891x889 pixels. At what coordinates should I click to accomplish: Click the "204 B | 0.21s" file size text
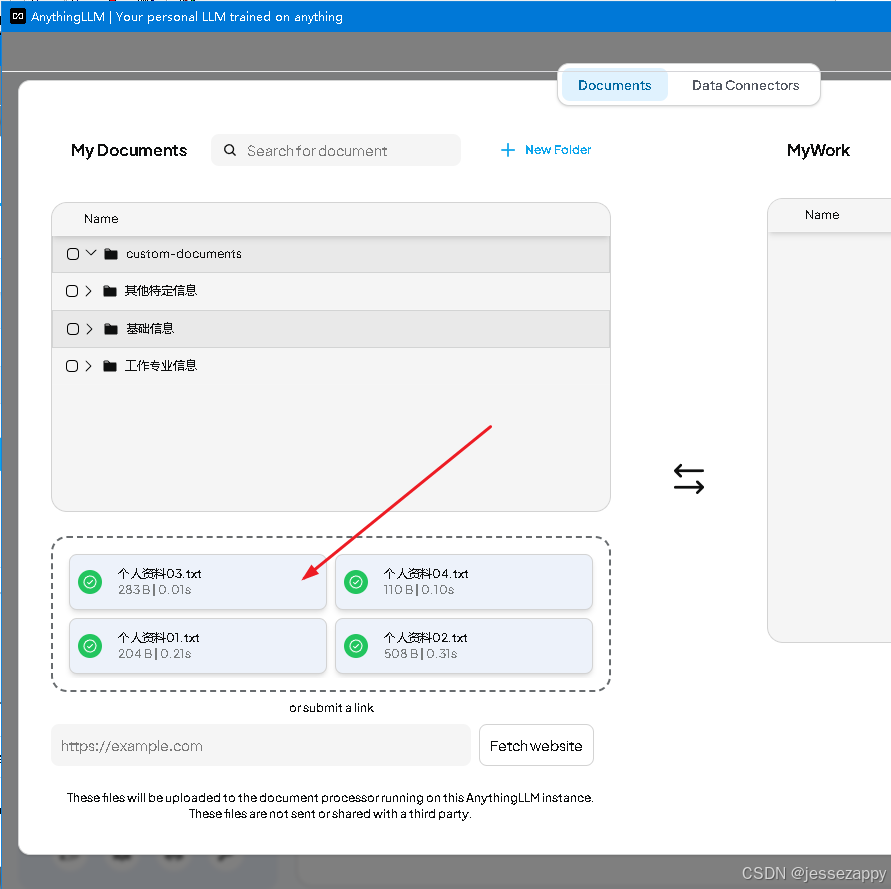155,654
